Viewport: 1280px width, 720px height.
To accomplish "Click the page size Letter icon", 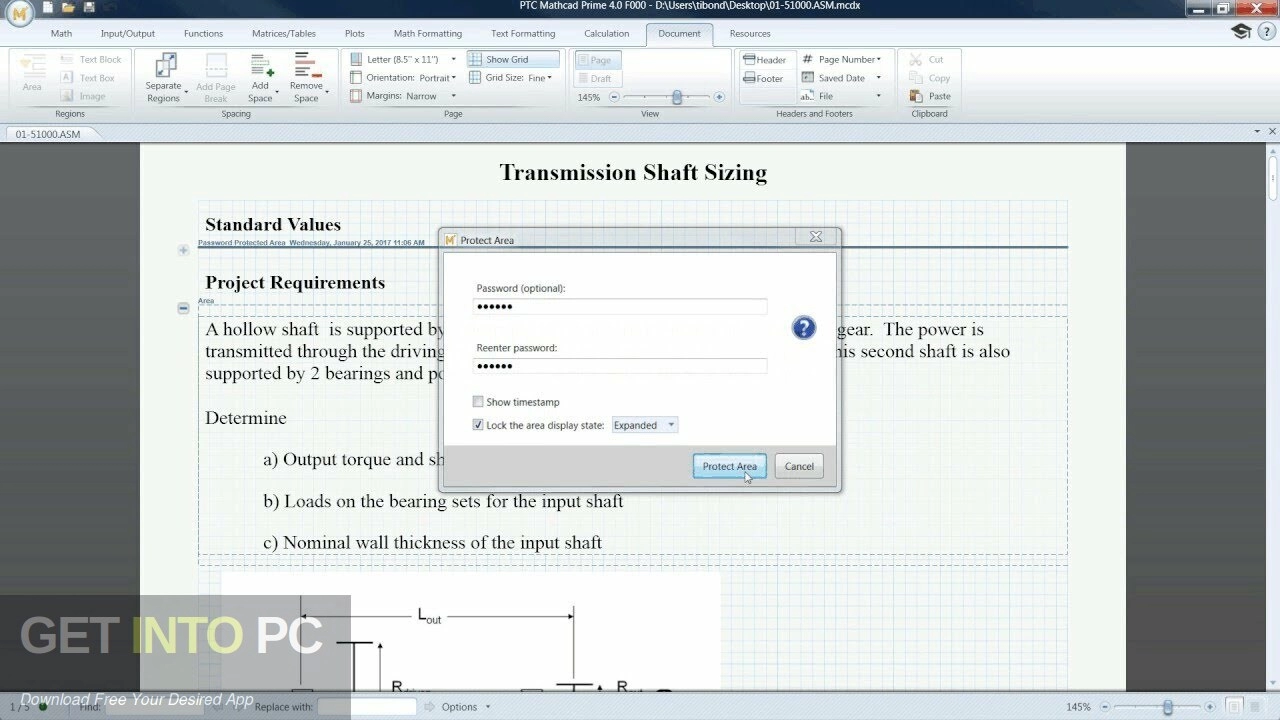I will pyautogui.click(x=356, y=60).
